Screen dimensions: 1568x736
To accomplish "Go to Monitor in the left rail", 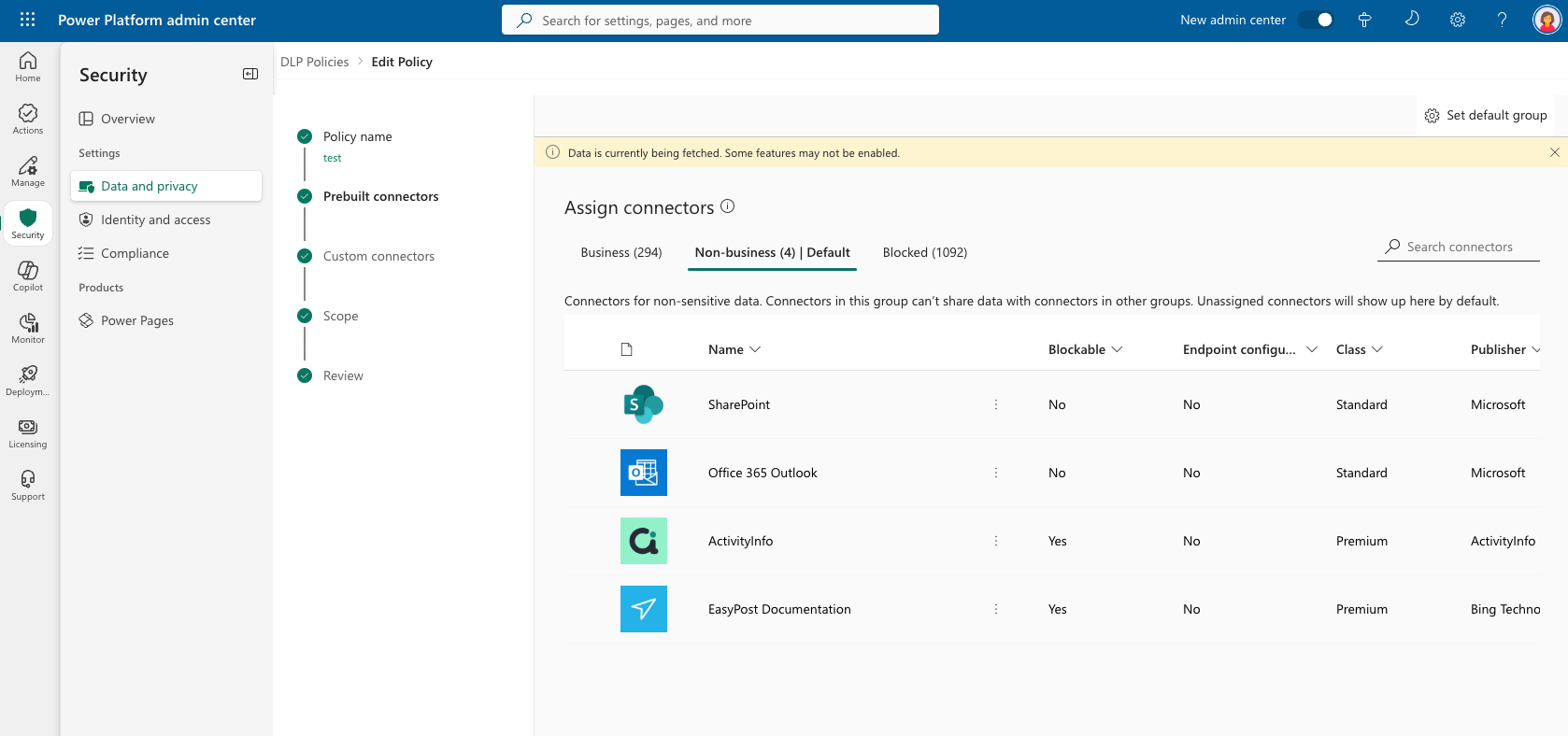I will point(28,328).
